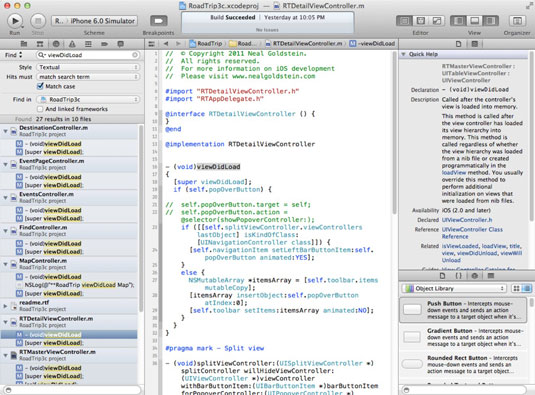Image resolution: width=535 pixels, height=395 pixels.
Task: Open the Search navigator tab
Action: [56, 44]
